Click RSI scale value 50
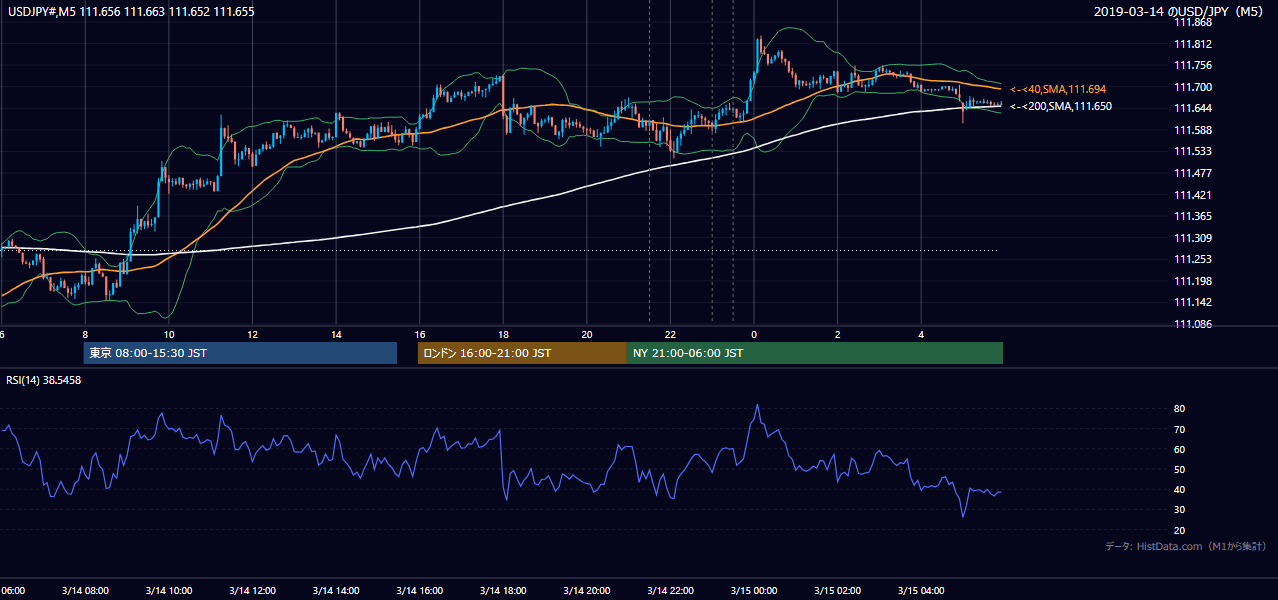 coord(1180,469)
